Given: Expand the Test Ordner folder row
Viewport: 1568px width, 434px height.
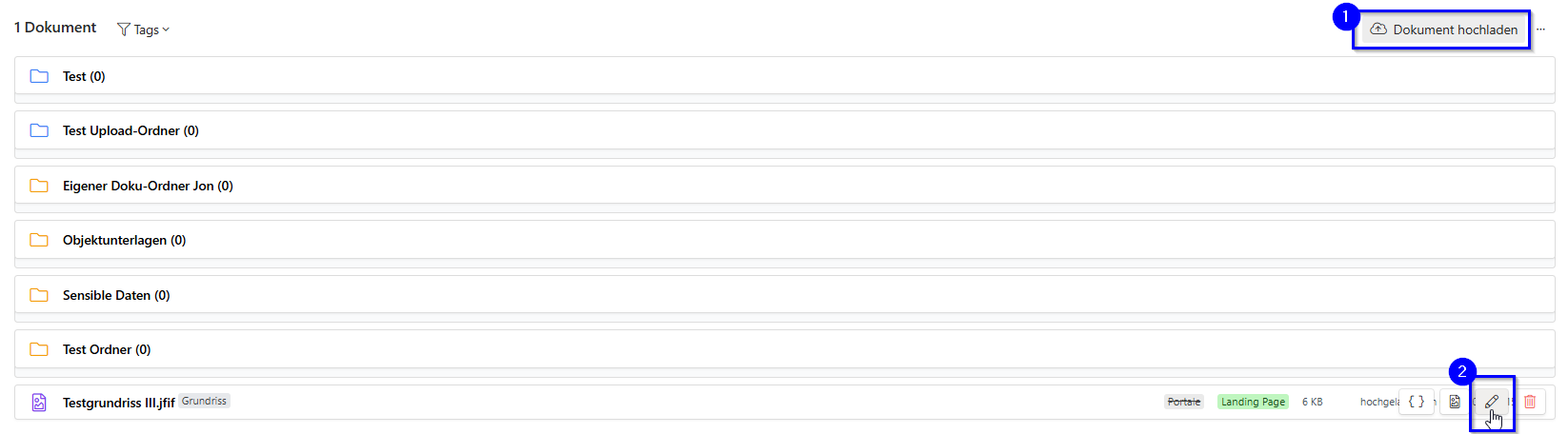Looking at the screenshot, I should click(x=107, y=349).
